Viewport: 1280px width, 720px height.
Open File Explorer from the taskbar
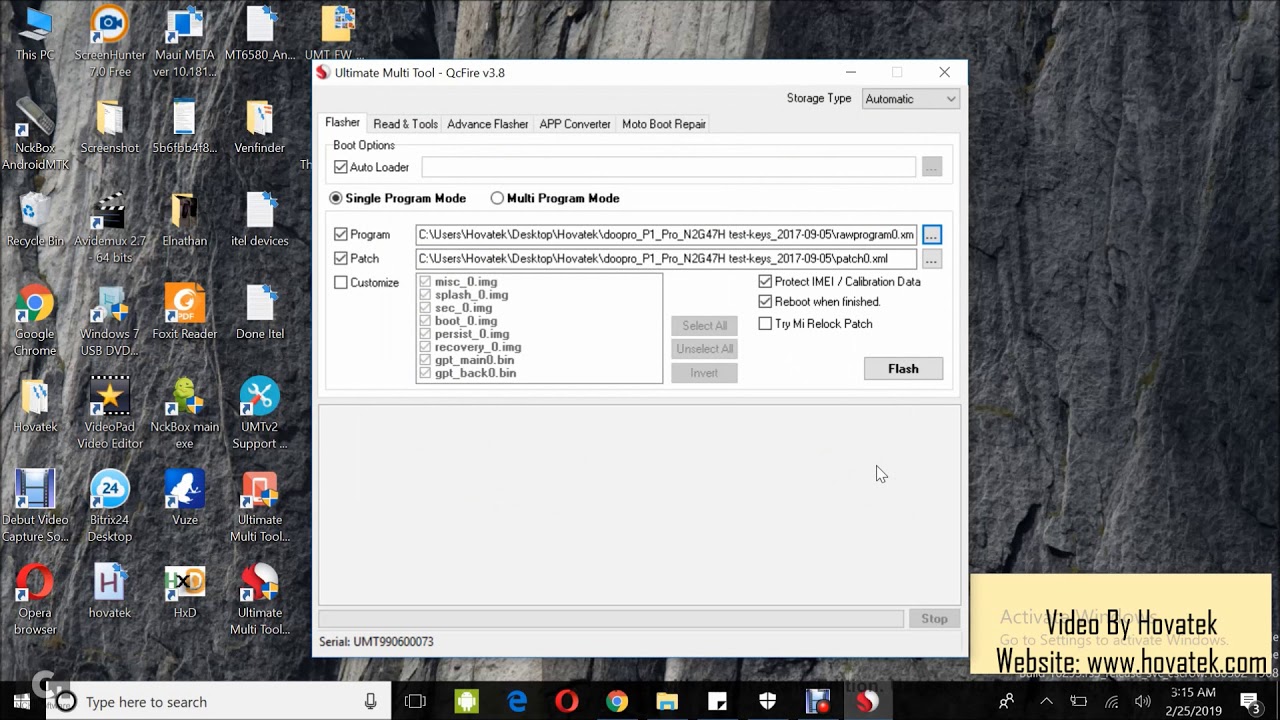point(667,702)
